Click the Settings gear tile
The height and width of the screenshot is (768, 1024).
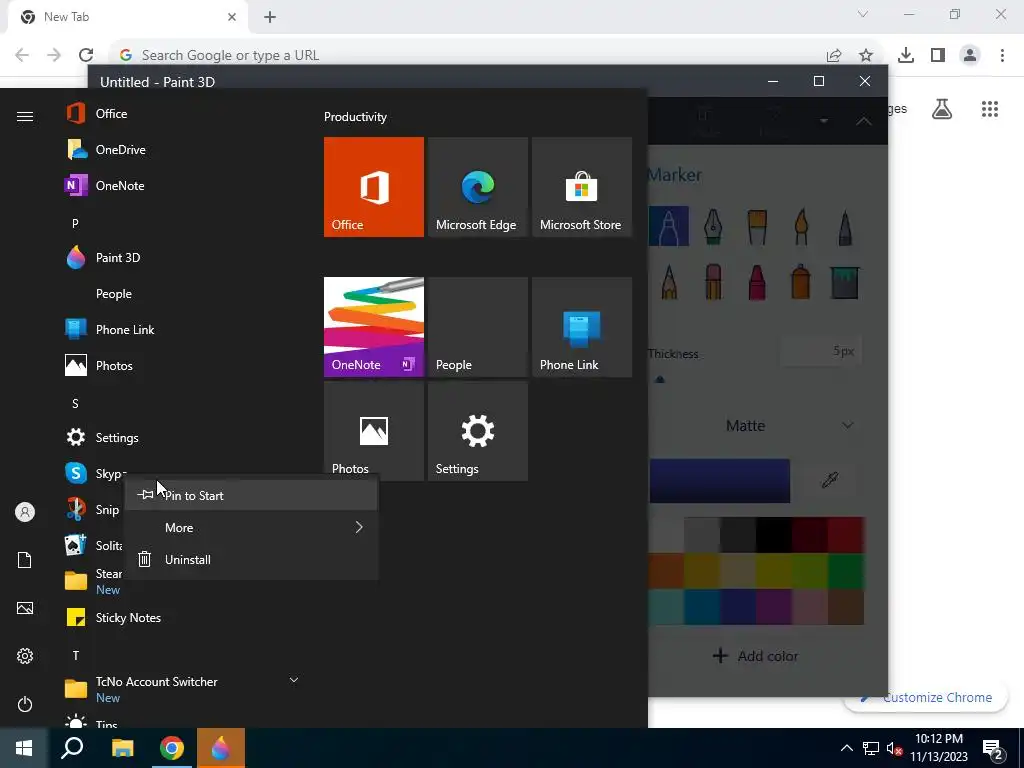coord(477,431)
